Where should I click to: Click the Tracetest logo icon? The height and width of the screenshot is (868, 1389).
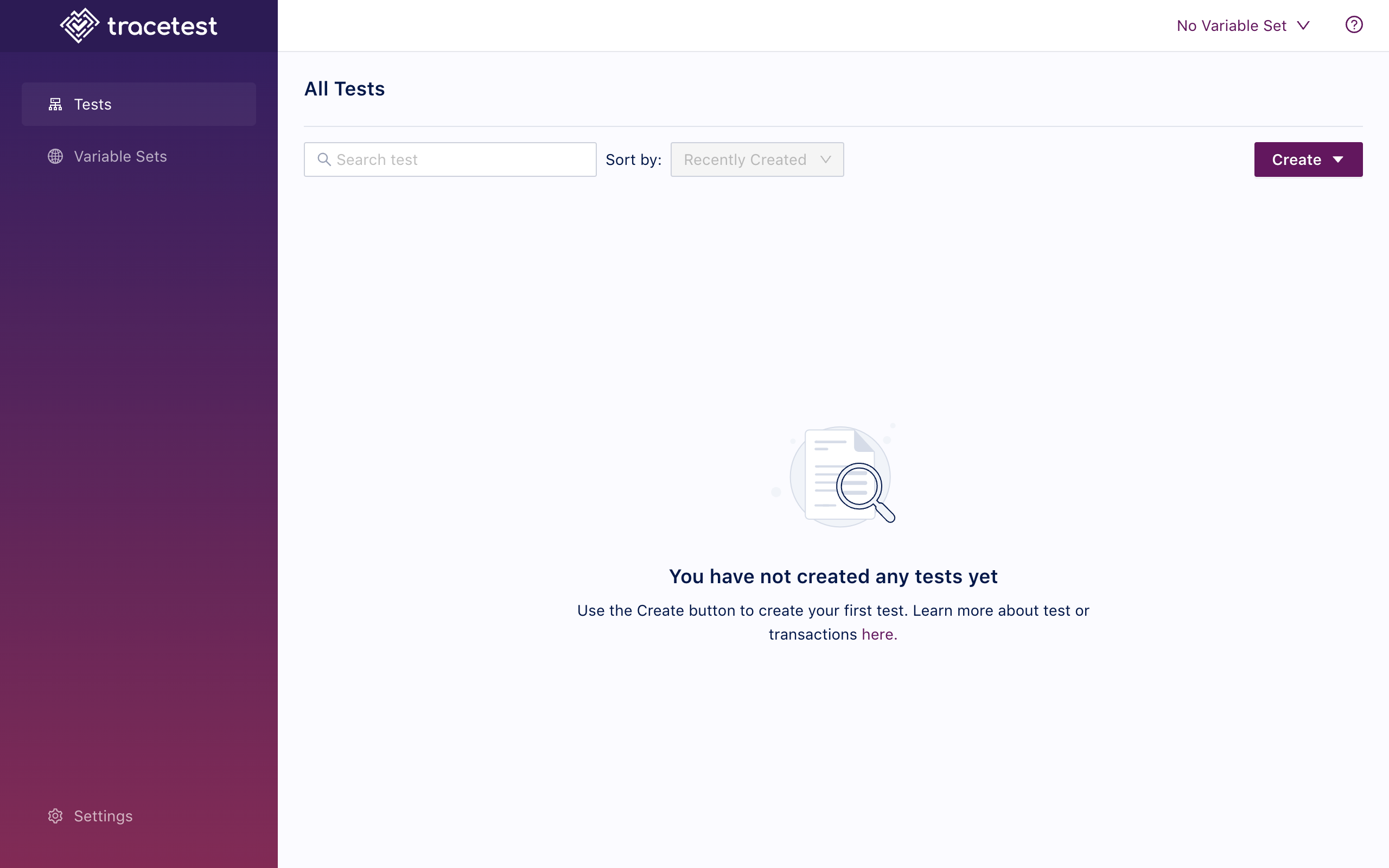(x=80, y=25)
